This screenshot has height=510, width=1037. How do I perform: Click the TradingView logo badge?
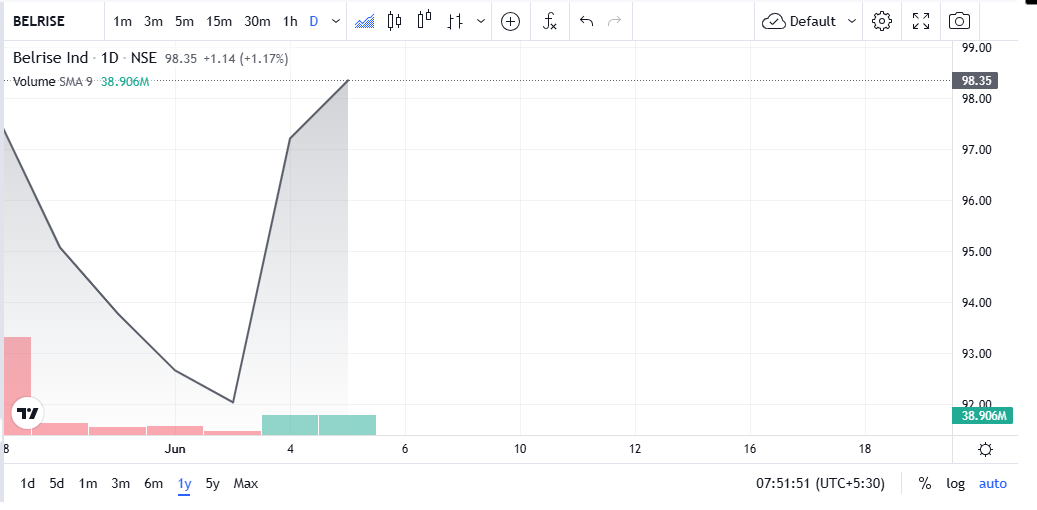tap(28, 414)
